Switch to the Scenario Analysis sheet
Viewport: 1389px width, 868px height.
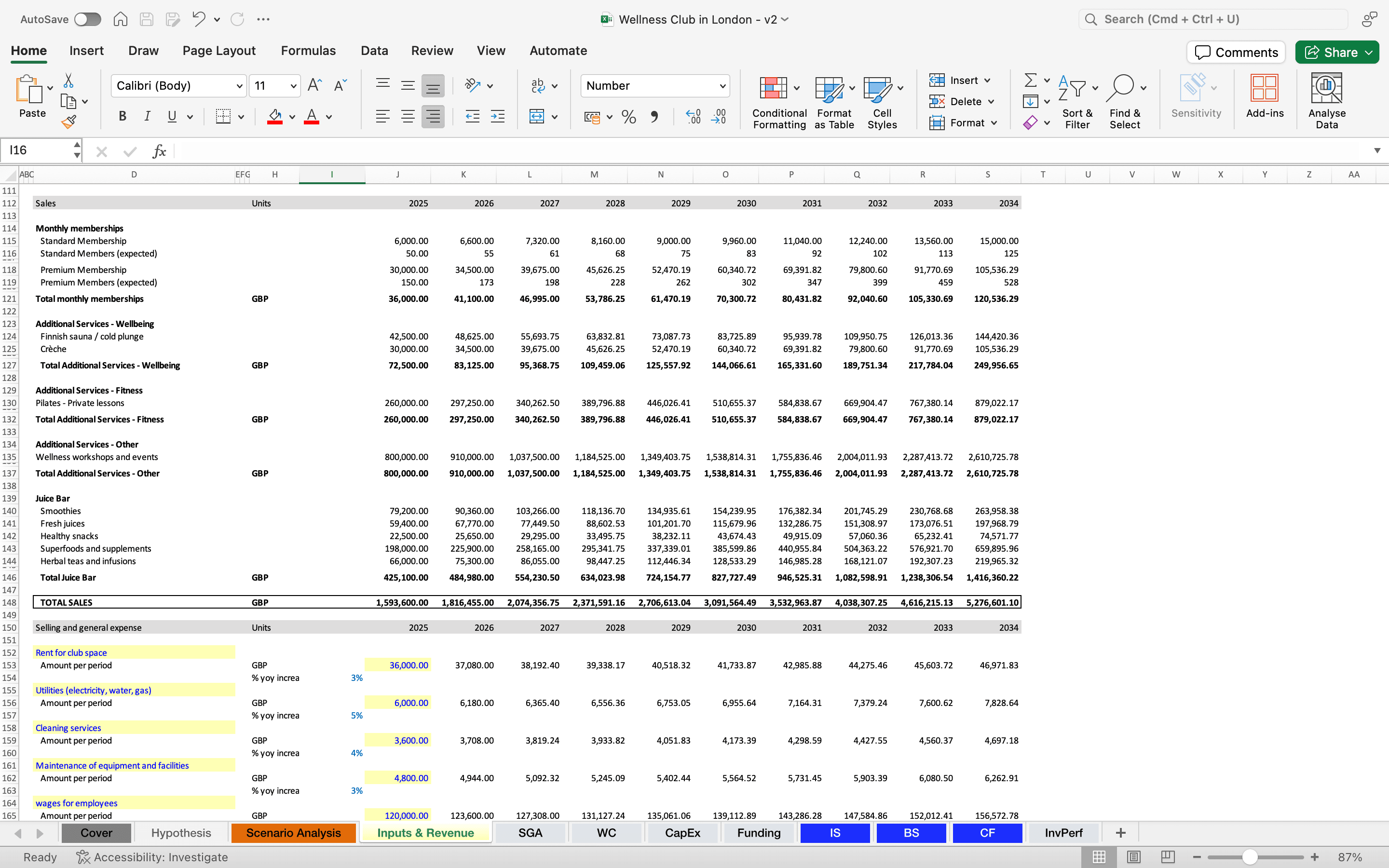(x=293, y=832)
